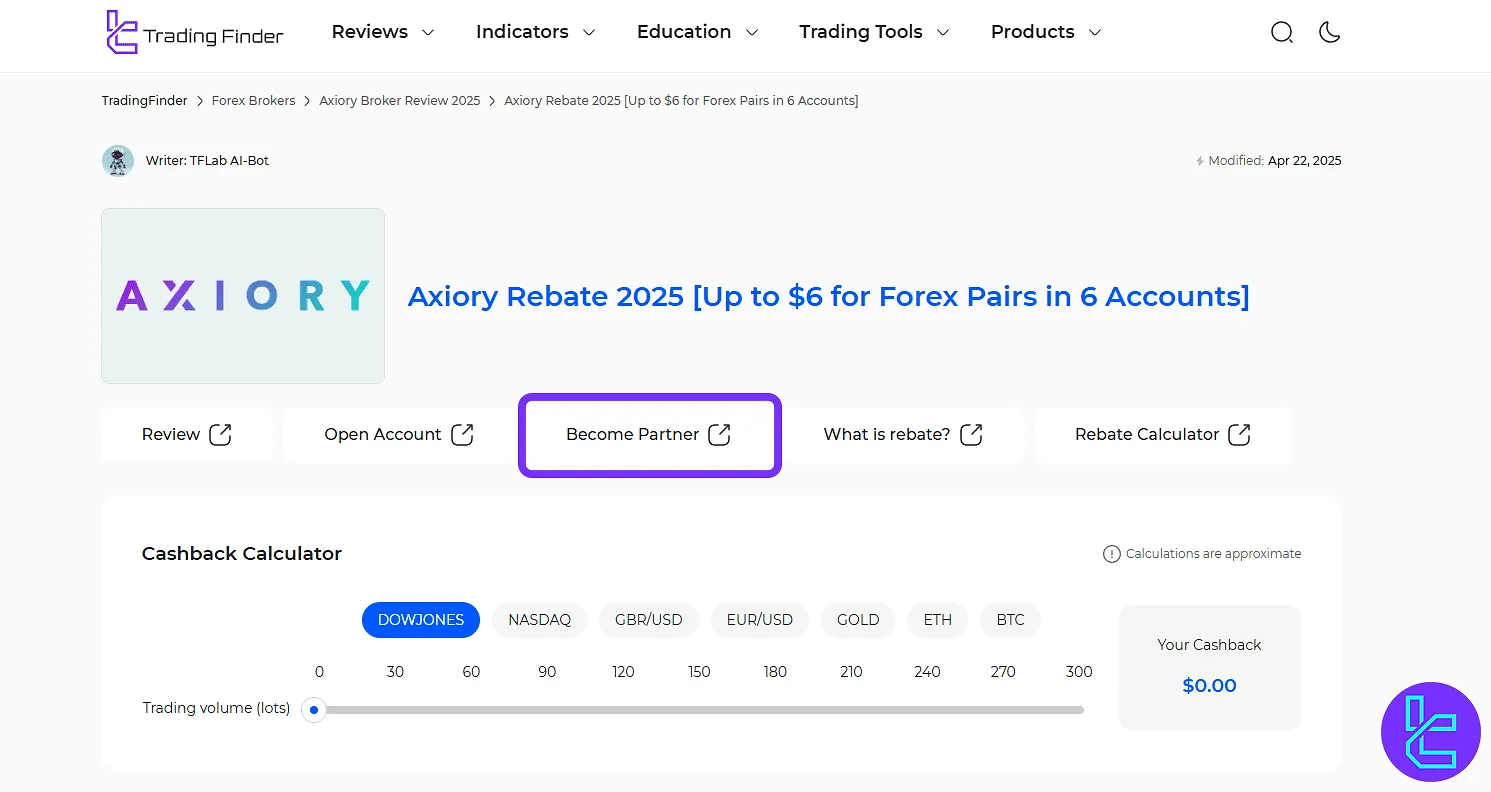Select the DOWJONES instrument chip

coord(421,620)
